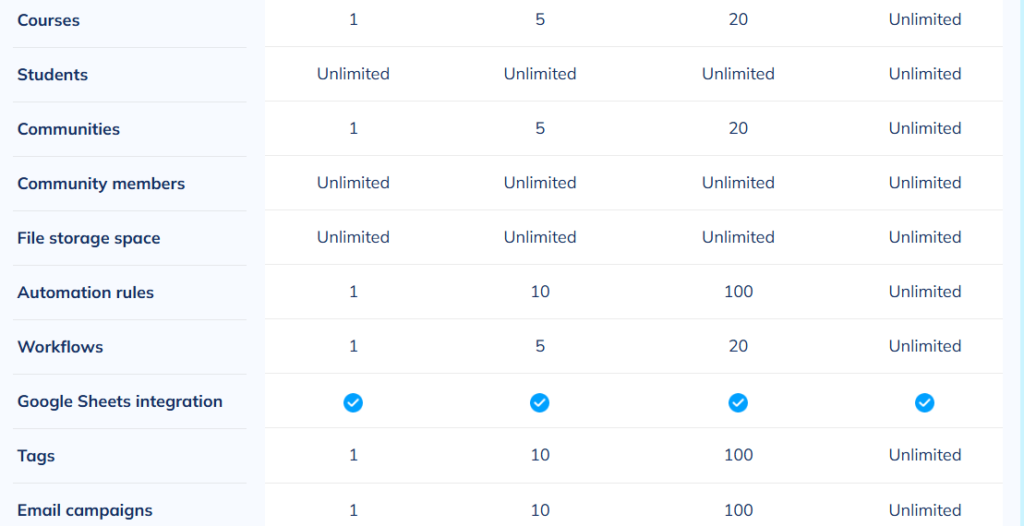Click the Community members row label
Viewport: 1024px width, 526px height.
coord(101,184)
